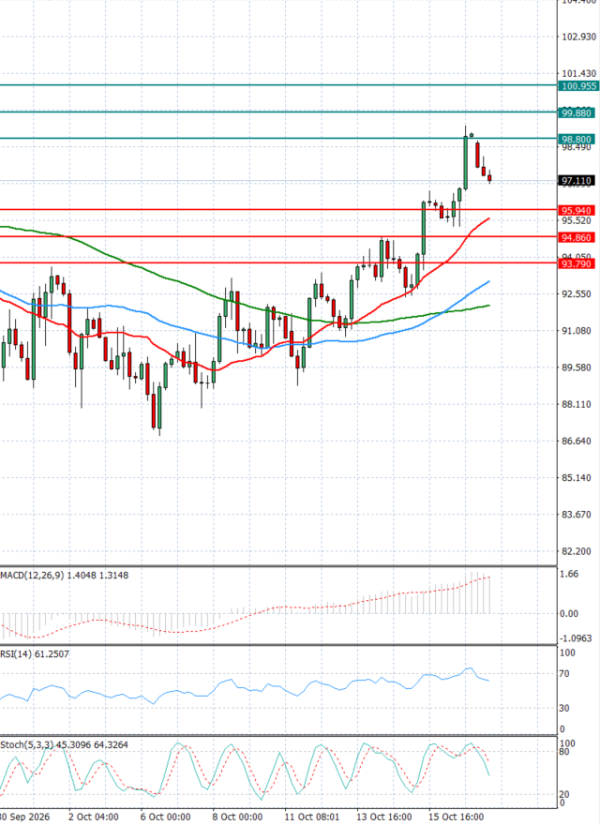The height and width of the screenshot is (825, 600).
Task: Click the red 93.790 support price tag
Action: (x=576, y=264)
